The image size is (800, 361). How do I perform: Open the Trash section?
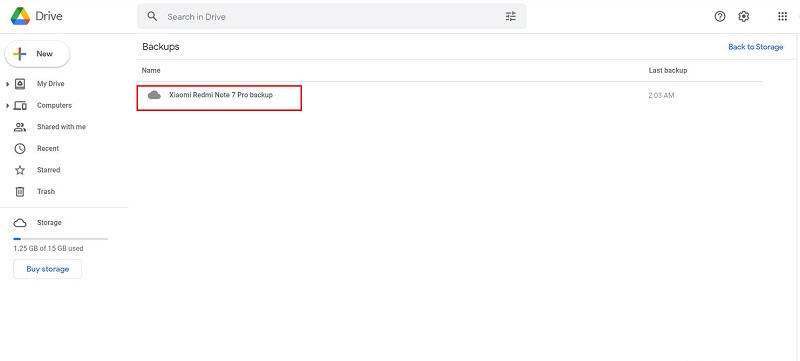[45, 192]
